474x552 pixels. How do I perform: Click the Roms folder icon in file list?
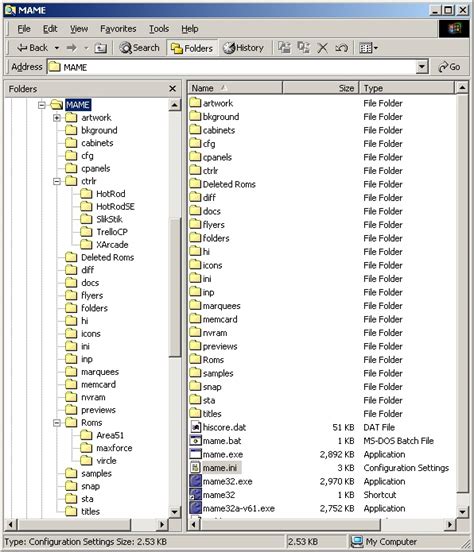195,359
